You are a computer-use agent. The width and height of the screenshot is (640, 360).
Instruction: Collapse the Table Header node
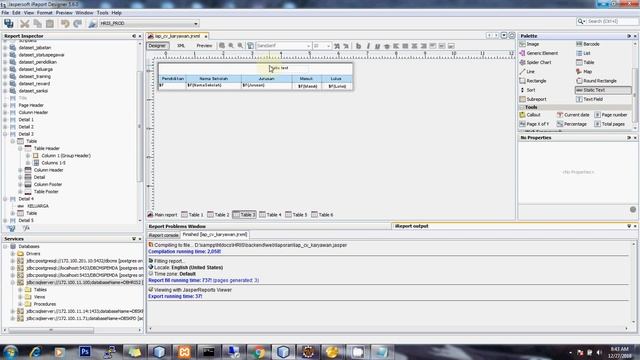(x=20, y=149)
